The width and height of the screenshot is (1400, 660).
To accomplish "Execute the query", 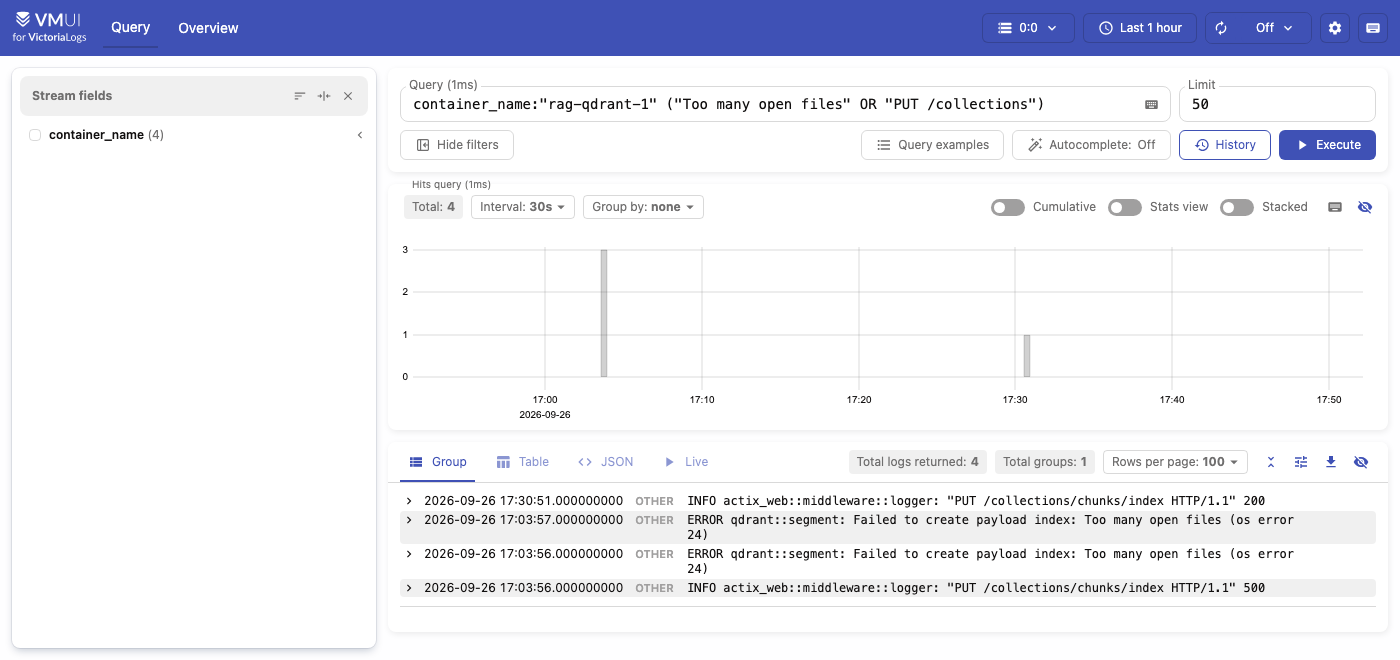I will click(1327, 145).
